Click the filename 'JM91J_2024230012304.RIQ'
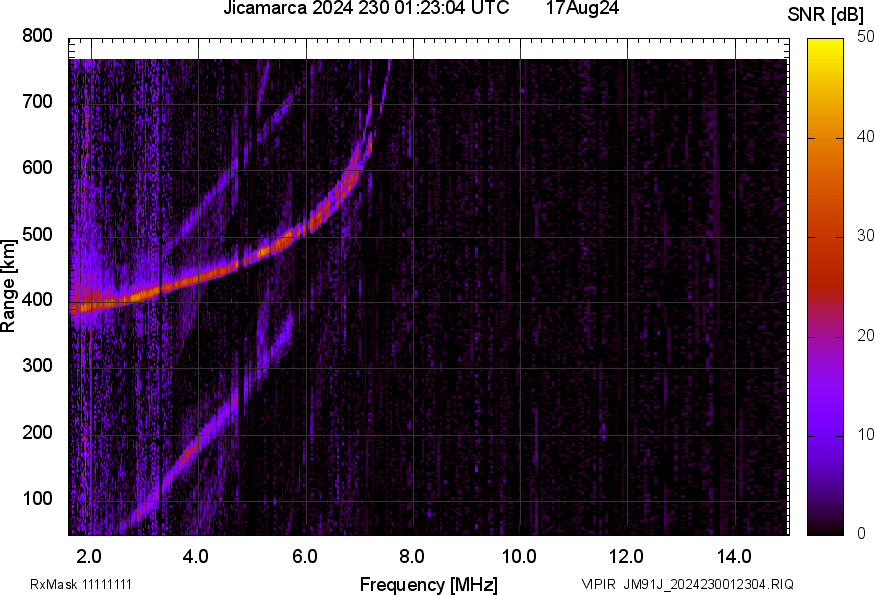This screenshot has width=874, height=595. pos(708,584)
